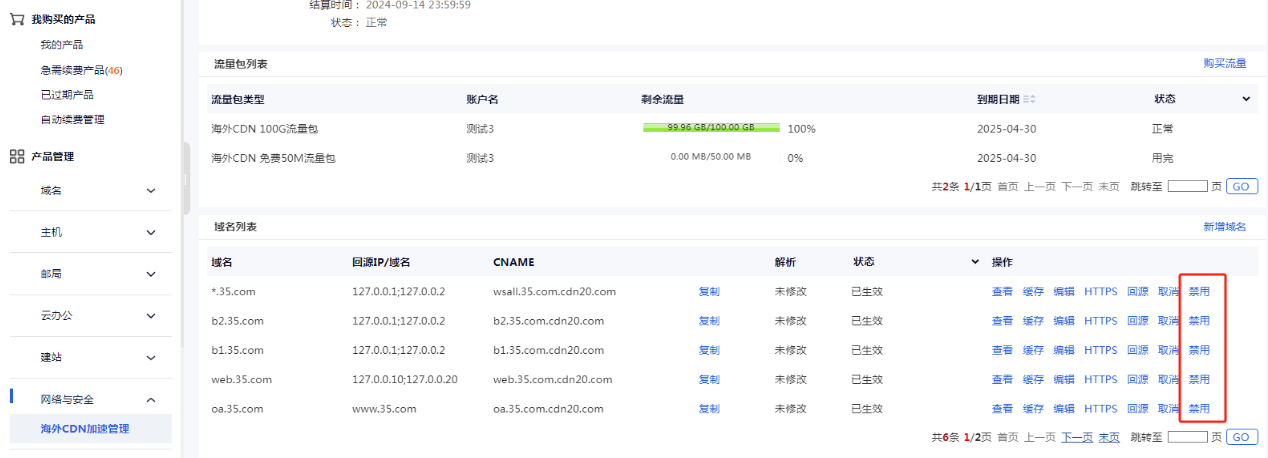Open 海外CDN加速管理 in the sidebar
This screenshot has height=458, width=1268.
coord(85,429)
